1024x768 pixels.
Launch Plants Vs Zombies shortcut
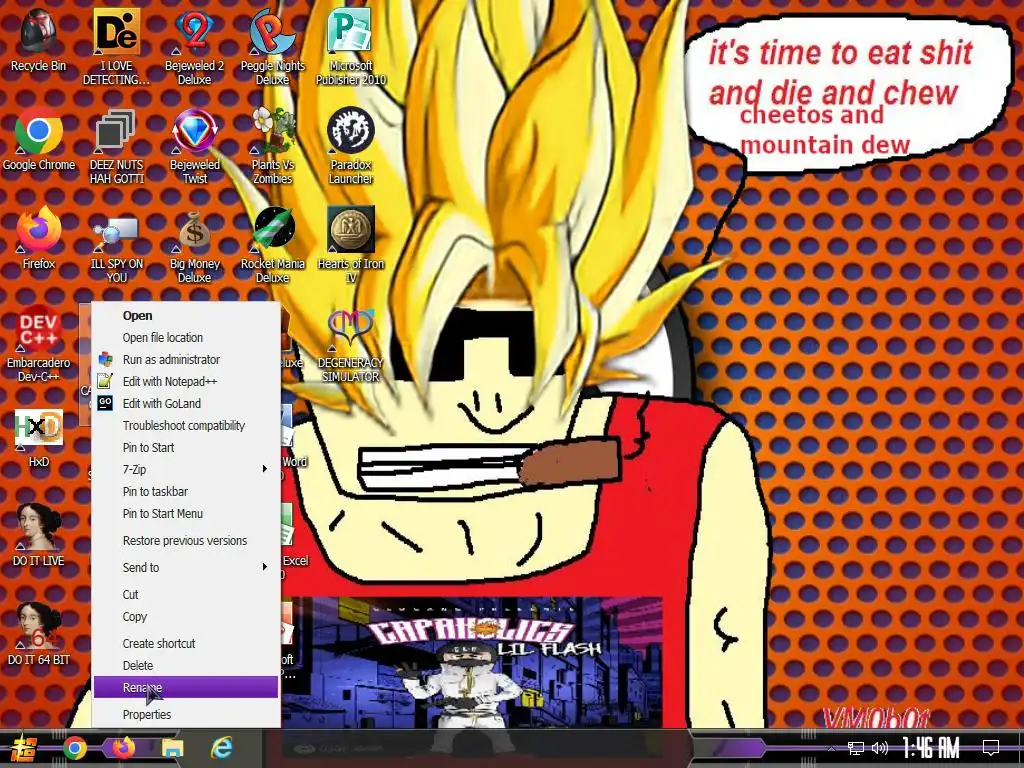pyautogui.click(x=272, y=146)
